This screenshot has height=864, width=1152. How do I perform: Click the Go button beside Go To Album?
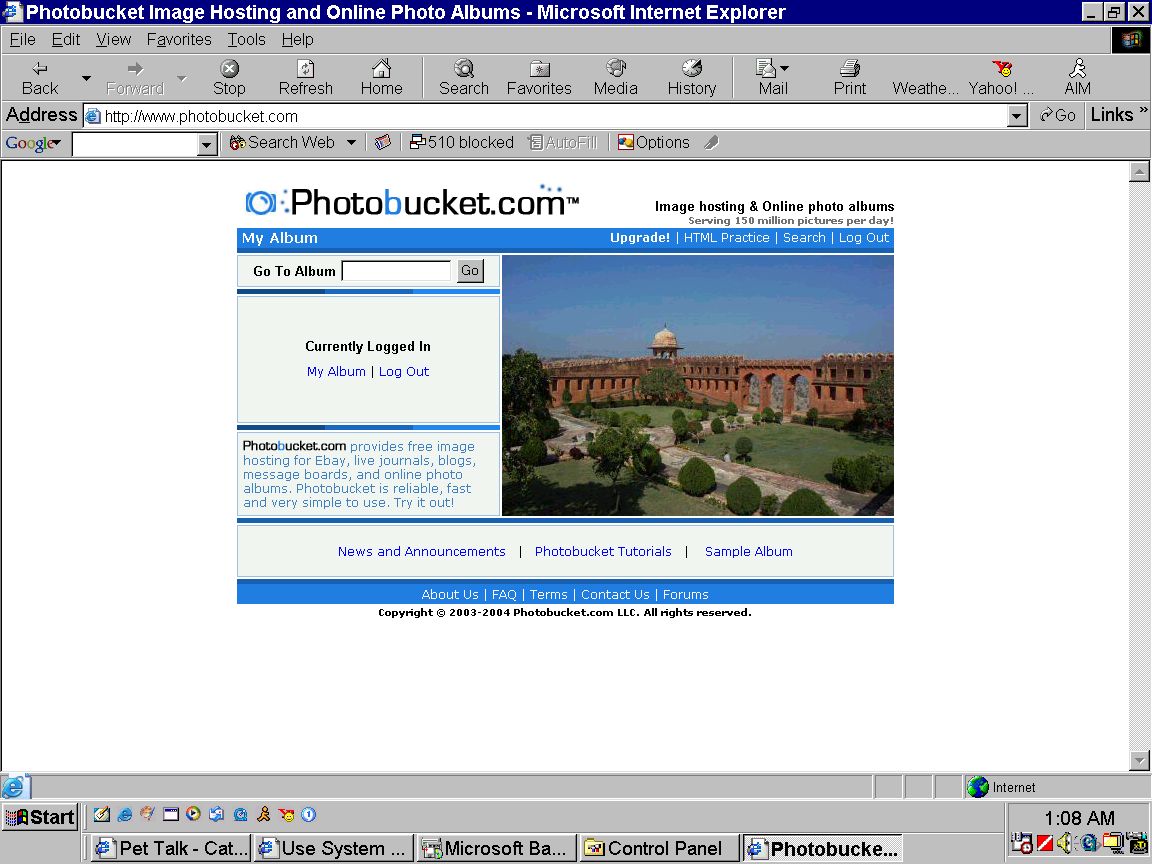(469, 270)
